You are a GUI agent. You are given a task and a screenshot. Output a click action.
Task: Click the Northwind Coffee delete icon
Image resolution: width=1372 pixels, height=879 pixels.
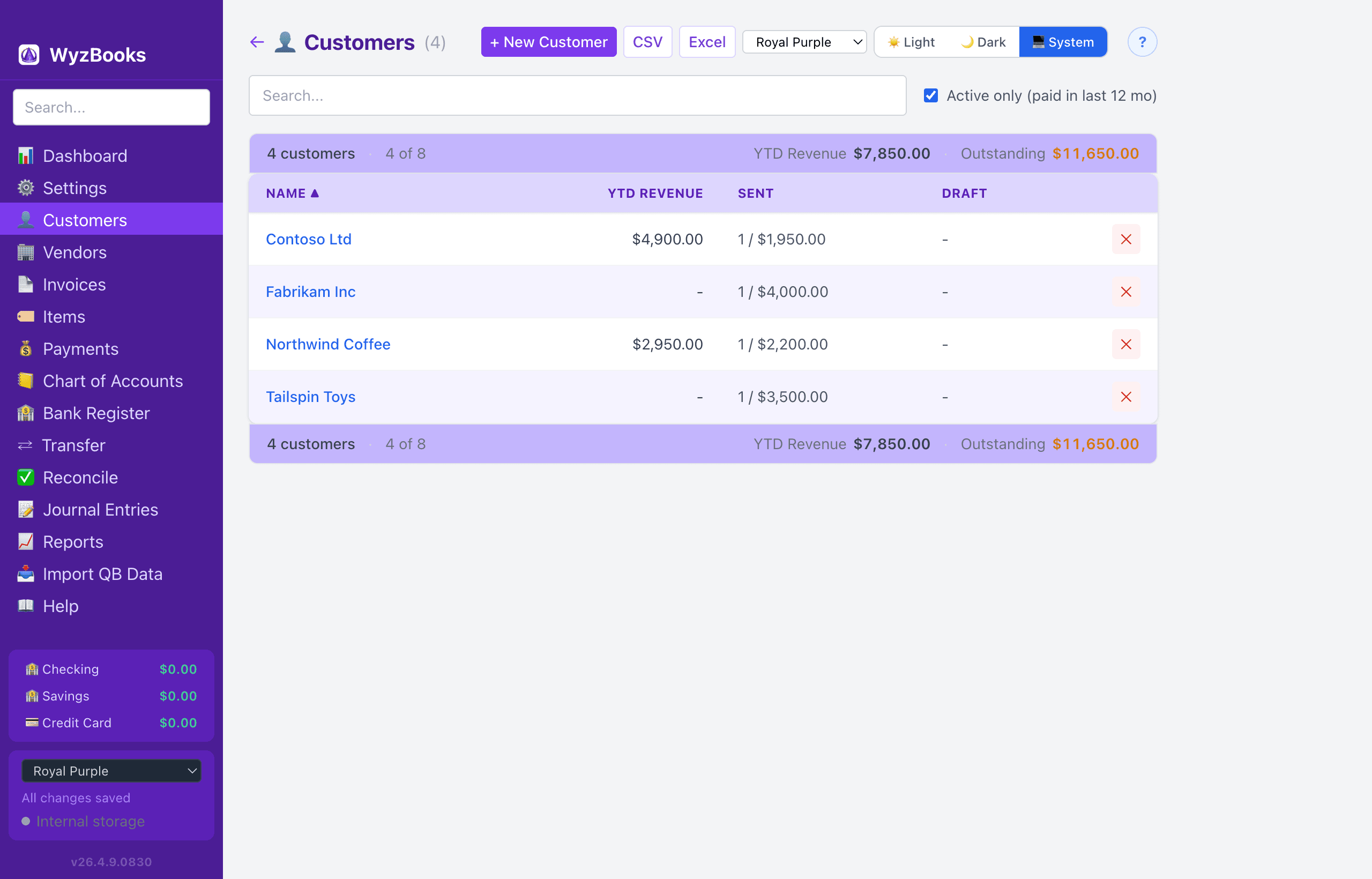click(1125, 344)
